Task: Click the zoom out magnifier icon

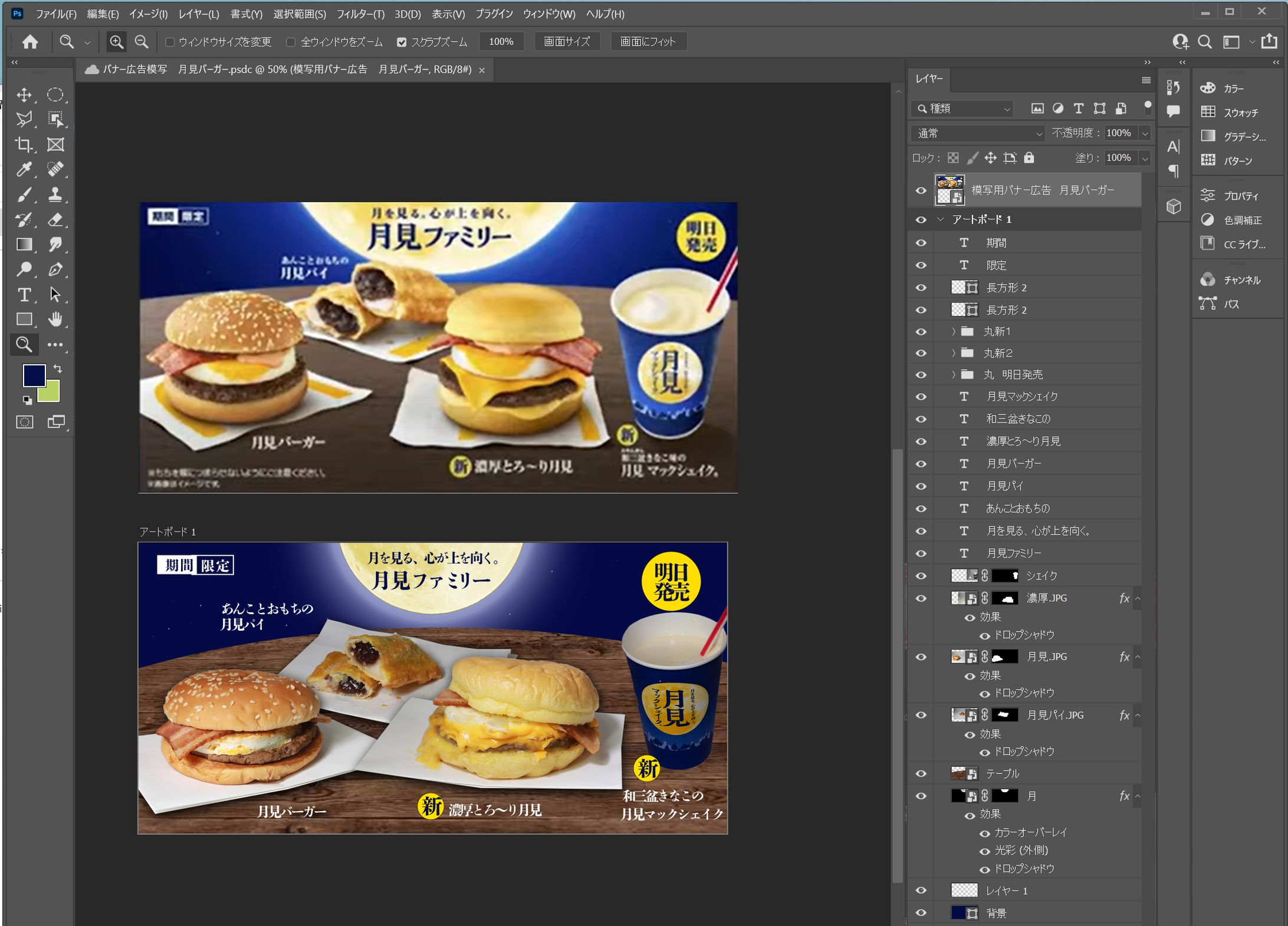Action: click(142, 42)
